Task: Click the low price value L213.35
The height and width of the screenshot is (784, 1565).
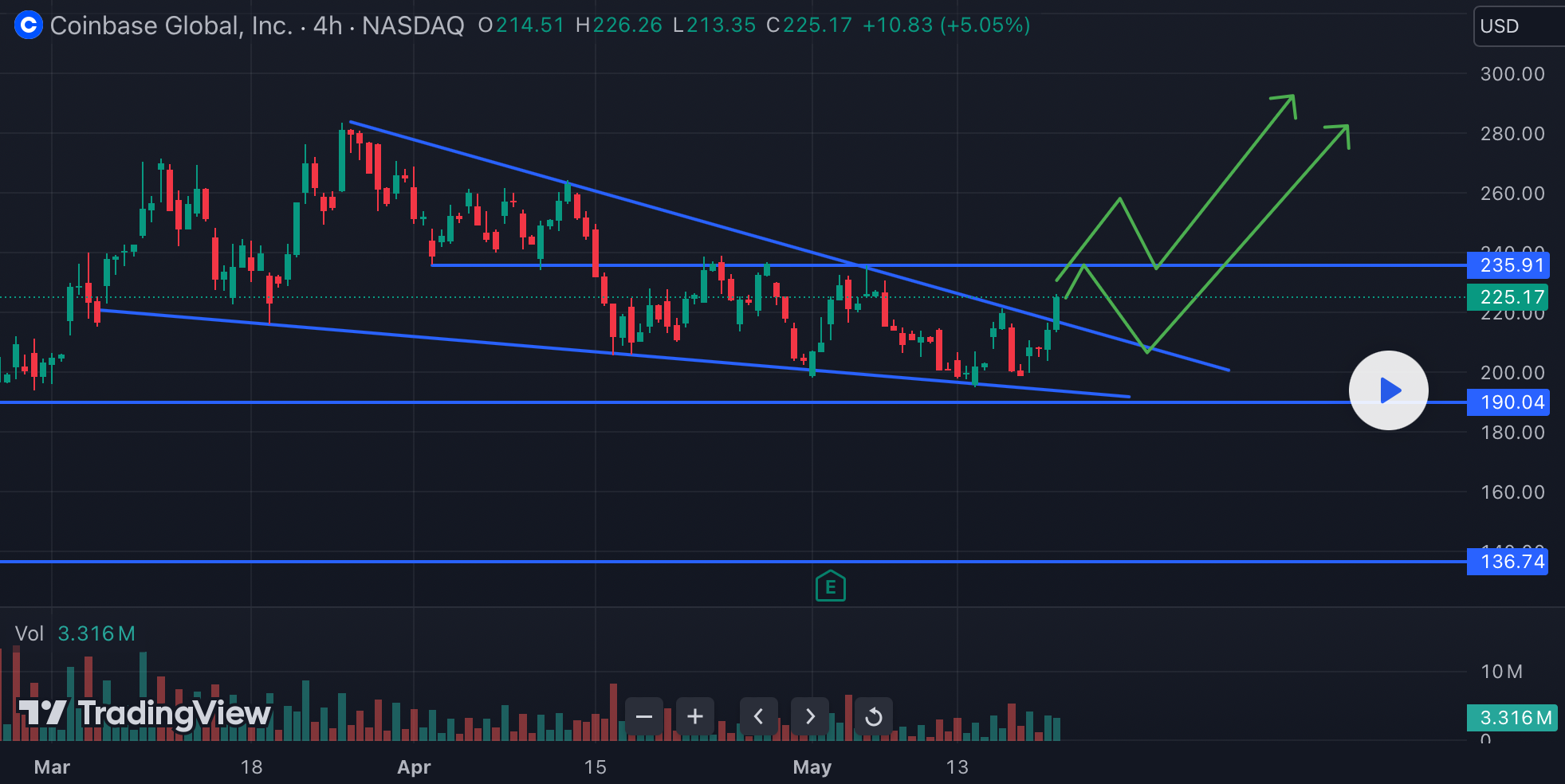Action: pyautogui.click(x=714, y=25)
